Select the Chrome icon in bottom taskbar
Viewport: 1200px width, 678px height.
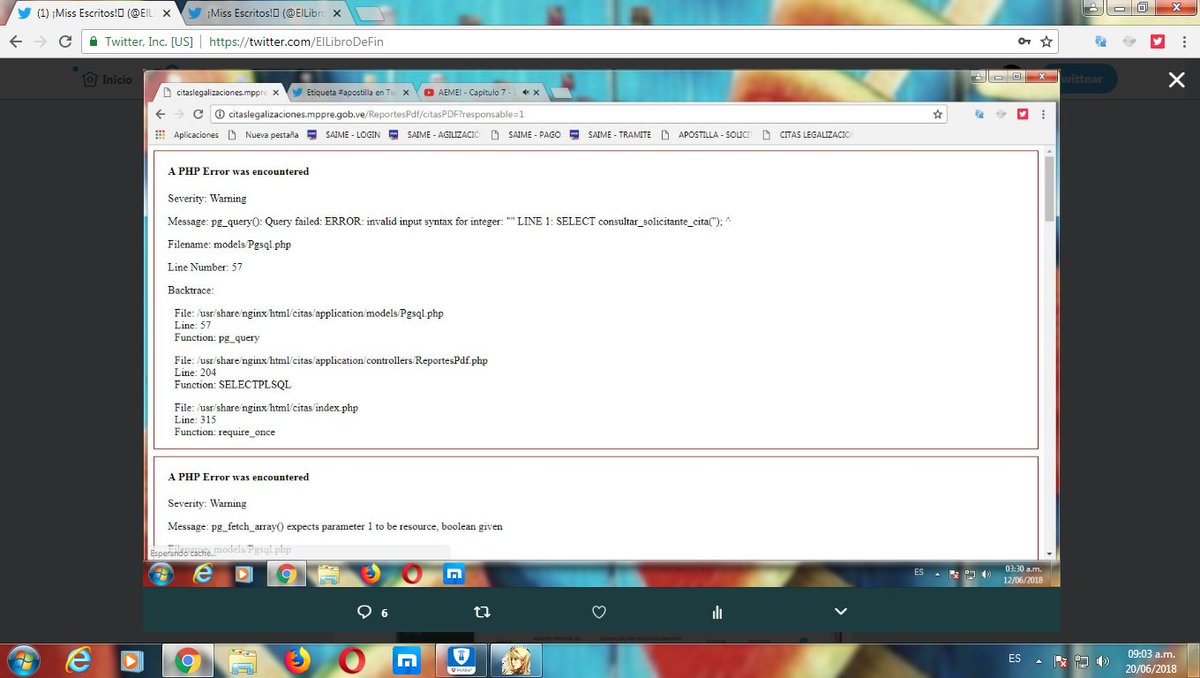point(186,660)
